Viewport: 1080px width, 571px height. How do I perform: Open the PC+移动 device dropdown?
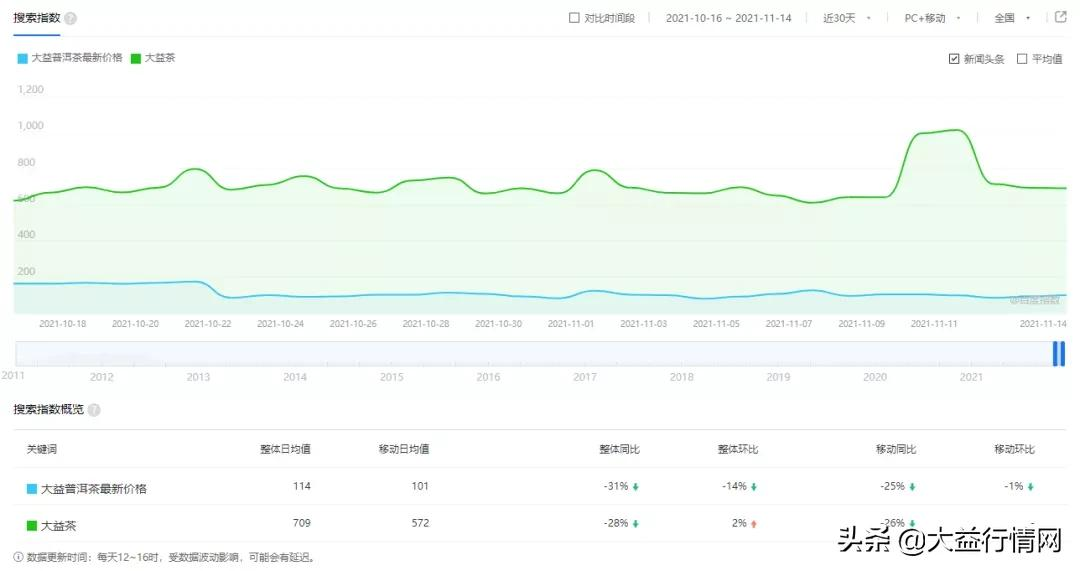tap(933, 18)
